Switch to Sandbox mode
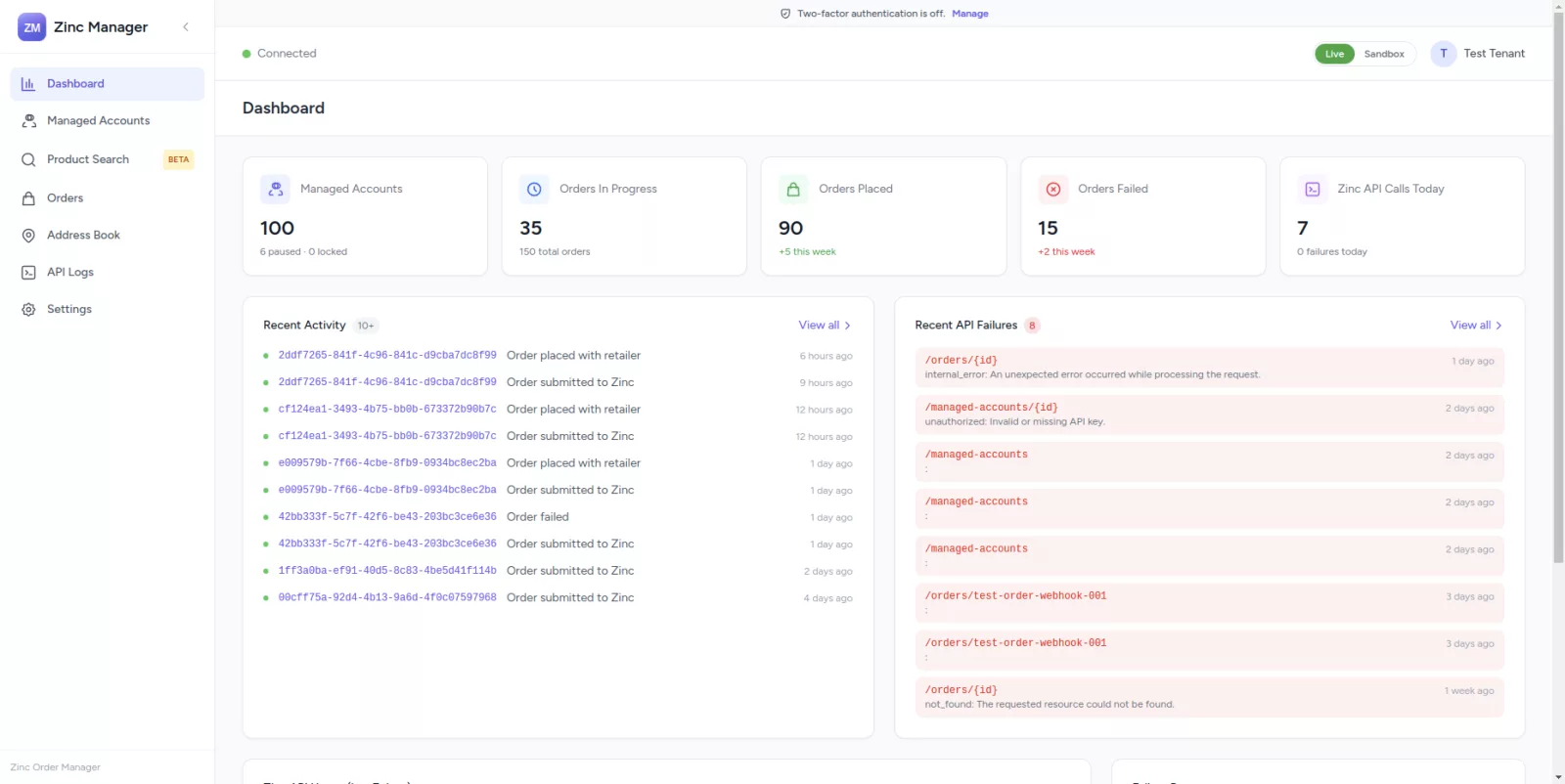 1384,54
